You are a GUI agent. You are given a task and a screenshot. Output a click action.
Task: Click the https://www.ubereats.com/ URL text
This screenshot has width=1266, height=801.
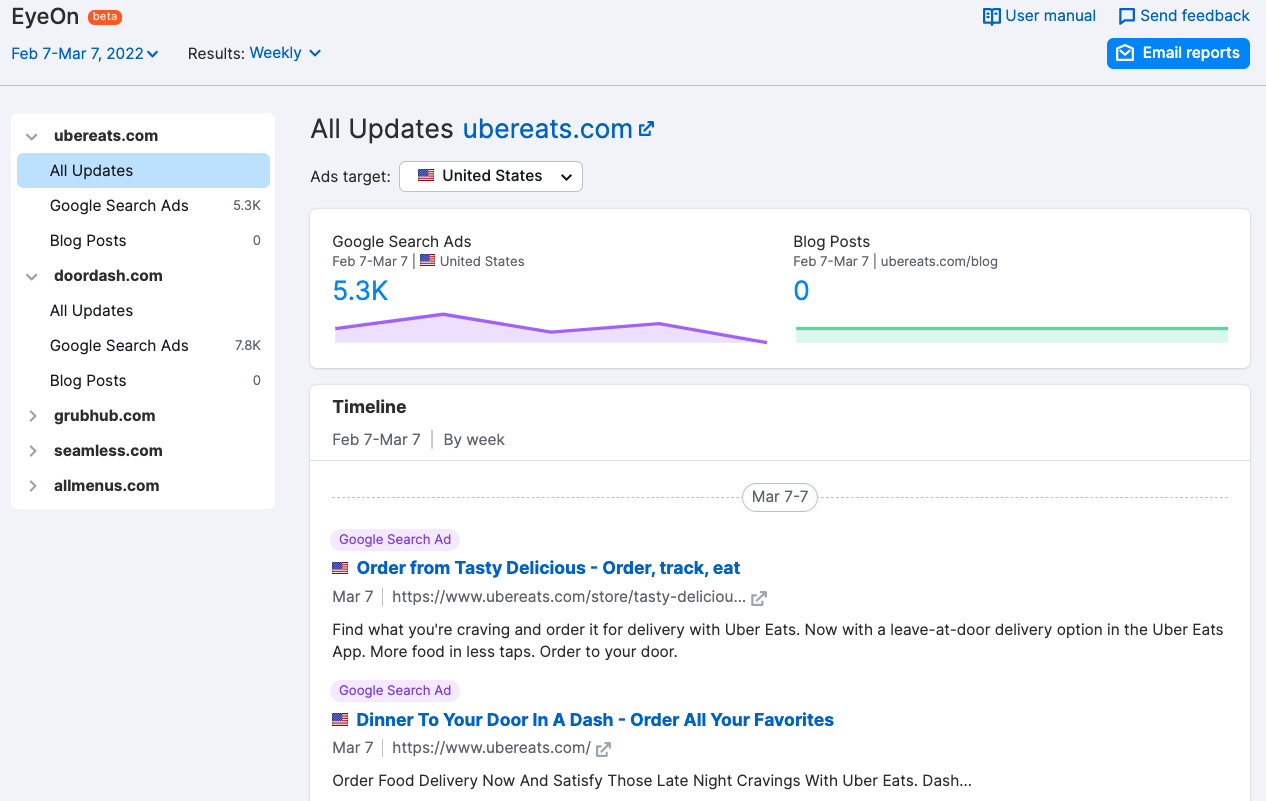point(491,748)
